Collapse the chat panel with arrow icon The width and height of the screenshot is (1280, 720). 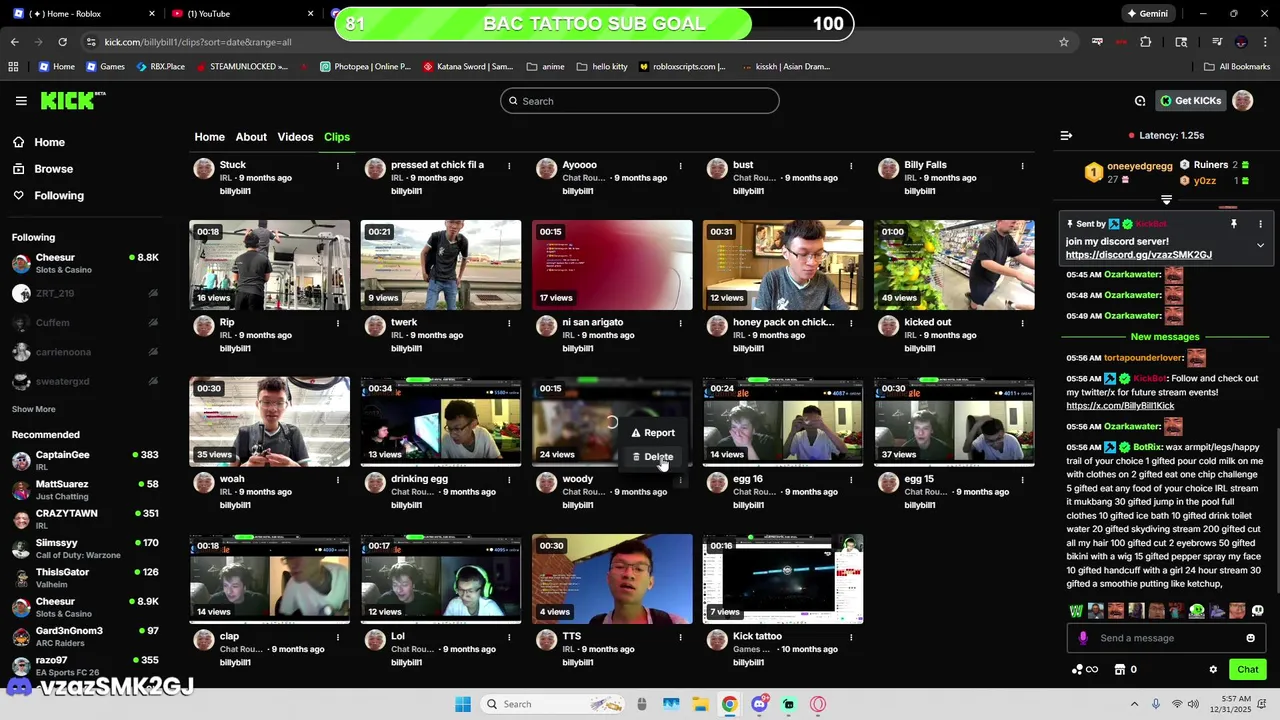coord(1066,135)
